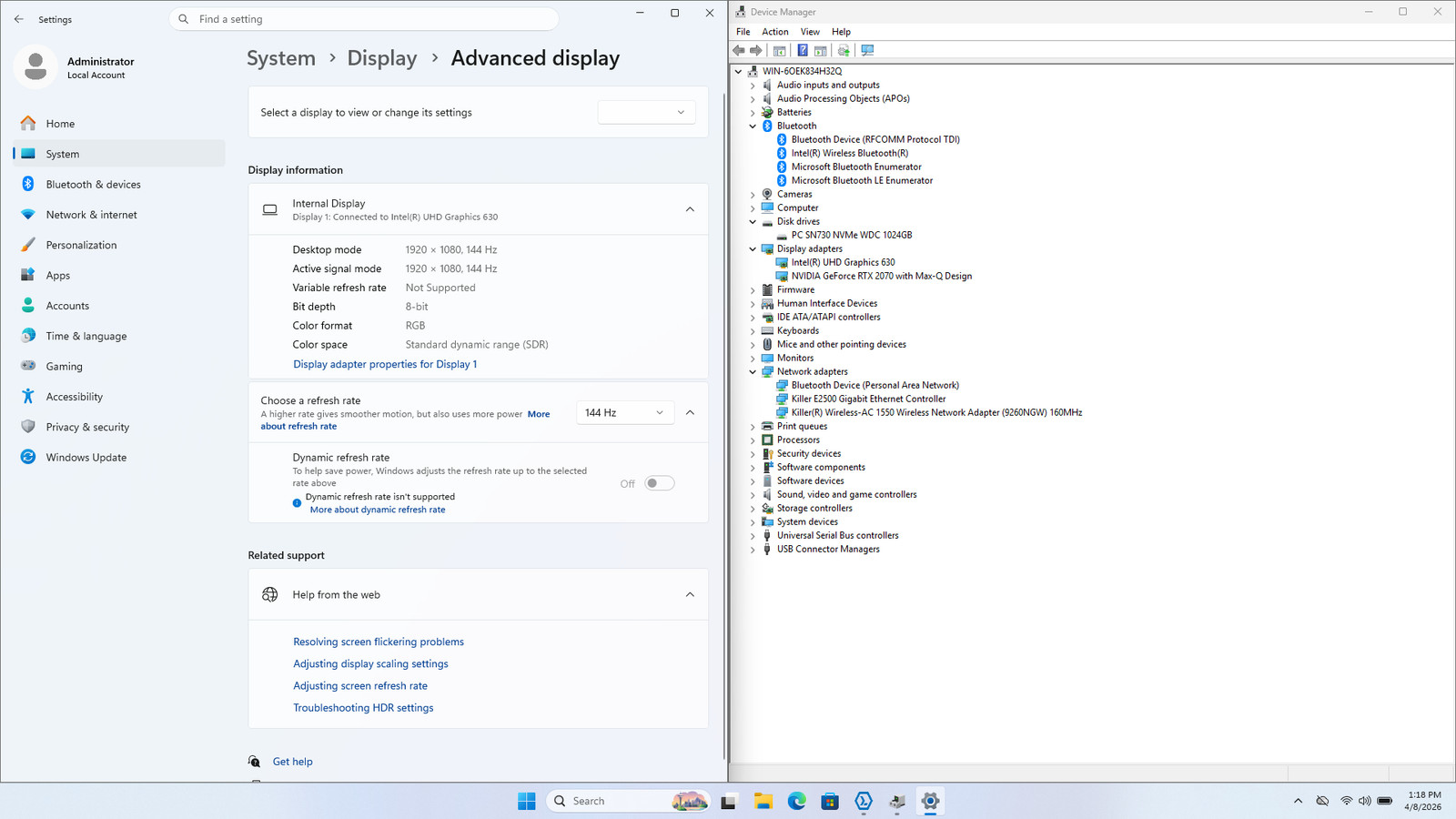
Task: Open Troubleshooting HDR settings link
Action: click(x=363, y=708)
